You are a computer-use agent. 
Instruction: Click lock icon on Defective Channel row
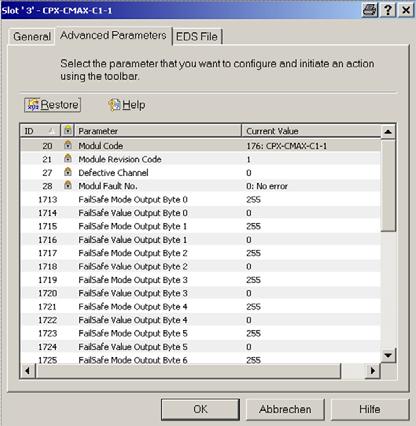tap(68, 172)
